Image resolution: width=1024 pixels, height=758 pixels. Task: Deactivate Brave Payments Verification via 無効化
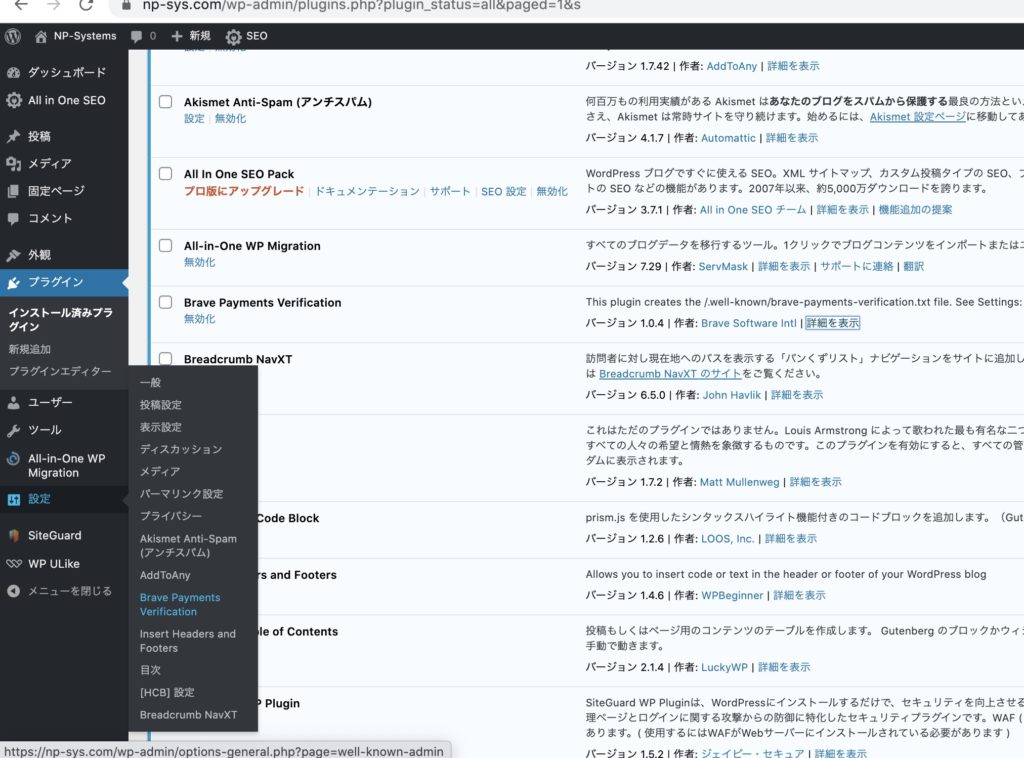point(200,319)
